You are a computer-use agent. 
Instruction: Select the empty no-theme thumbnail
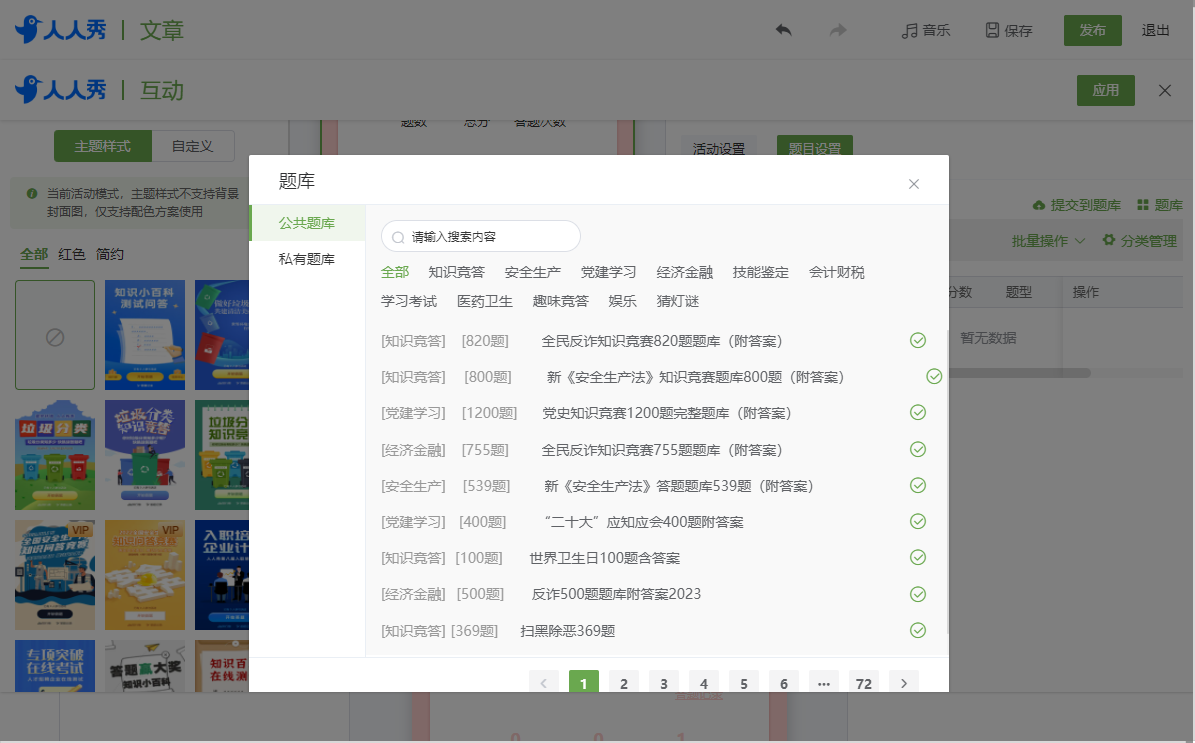click(55, 335)
